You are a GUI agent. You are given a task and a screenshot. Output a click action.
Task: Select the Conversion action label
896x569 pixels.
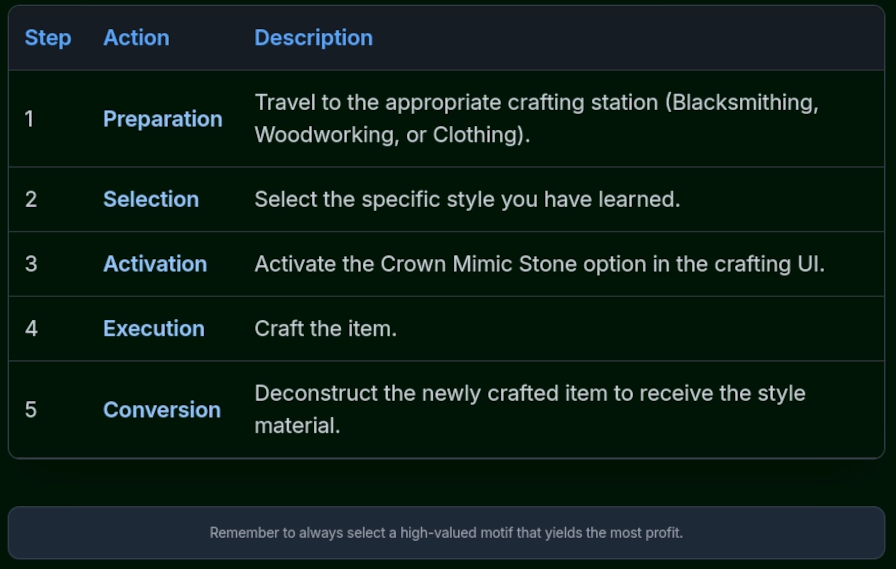click(x=162, y=410)
